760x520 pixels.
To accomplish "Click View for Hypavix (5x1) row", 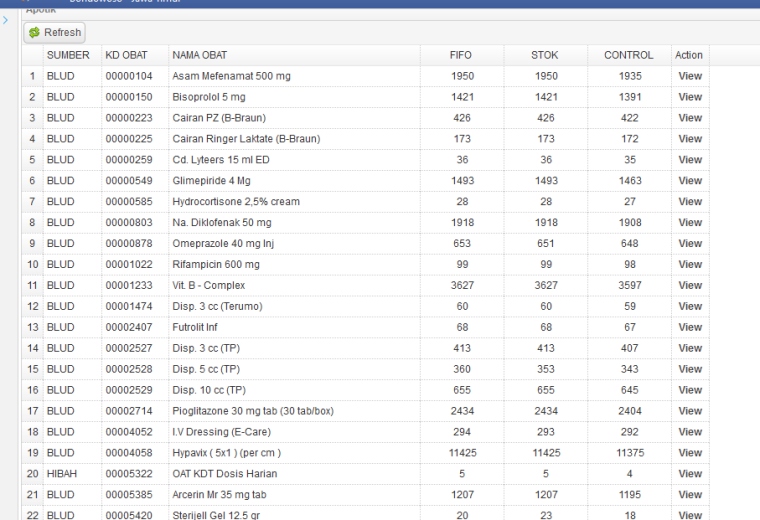I will [690, 453].
